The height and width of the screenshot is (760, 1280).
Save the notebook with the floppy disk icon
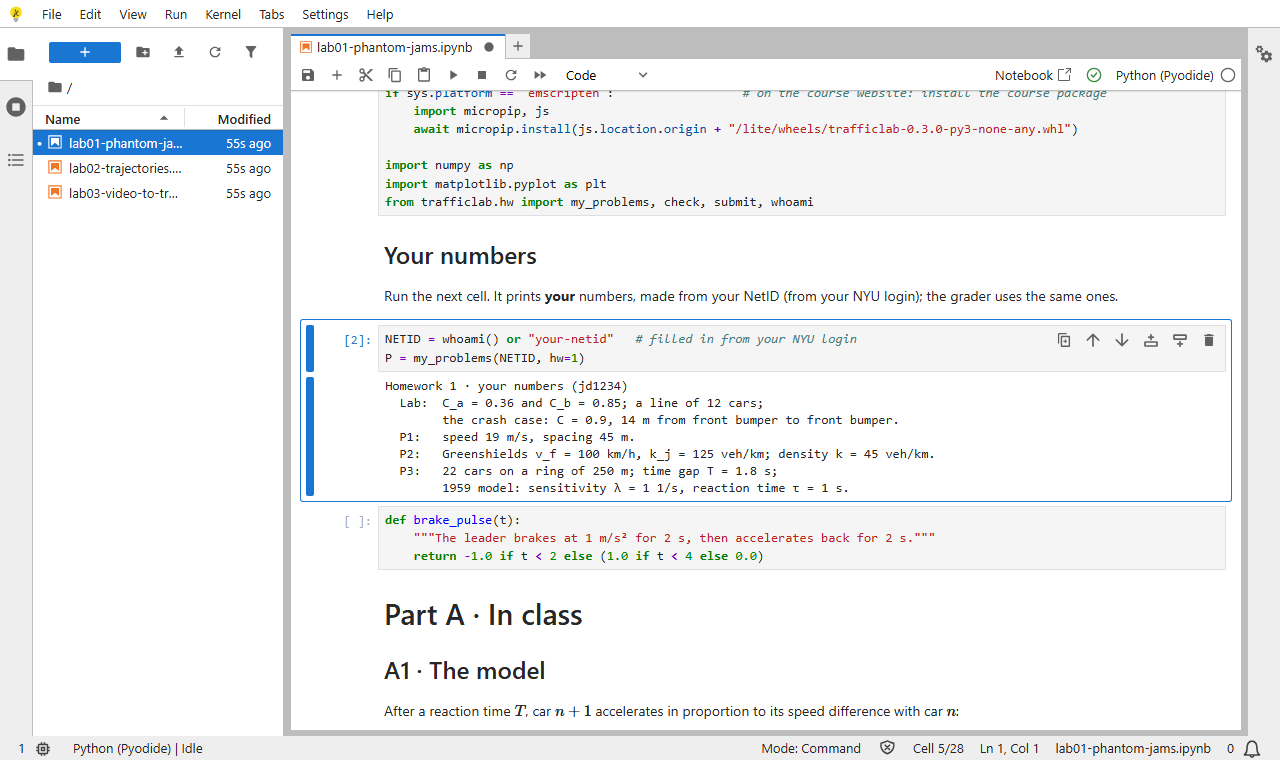point(308,75)
